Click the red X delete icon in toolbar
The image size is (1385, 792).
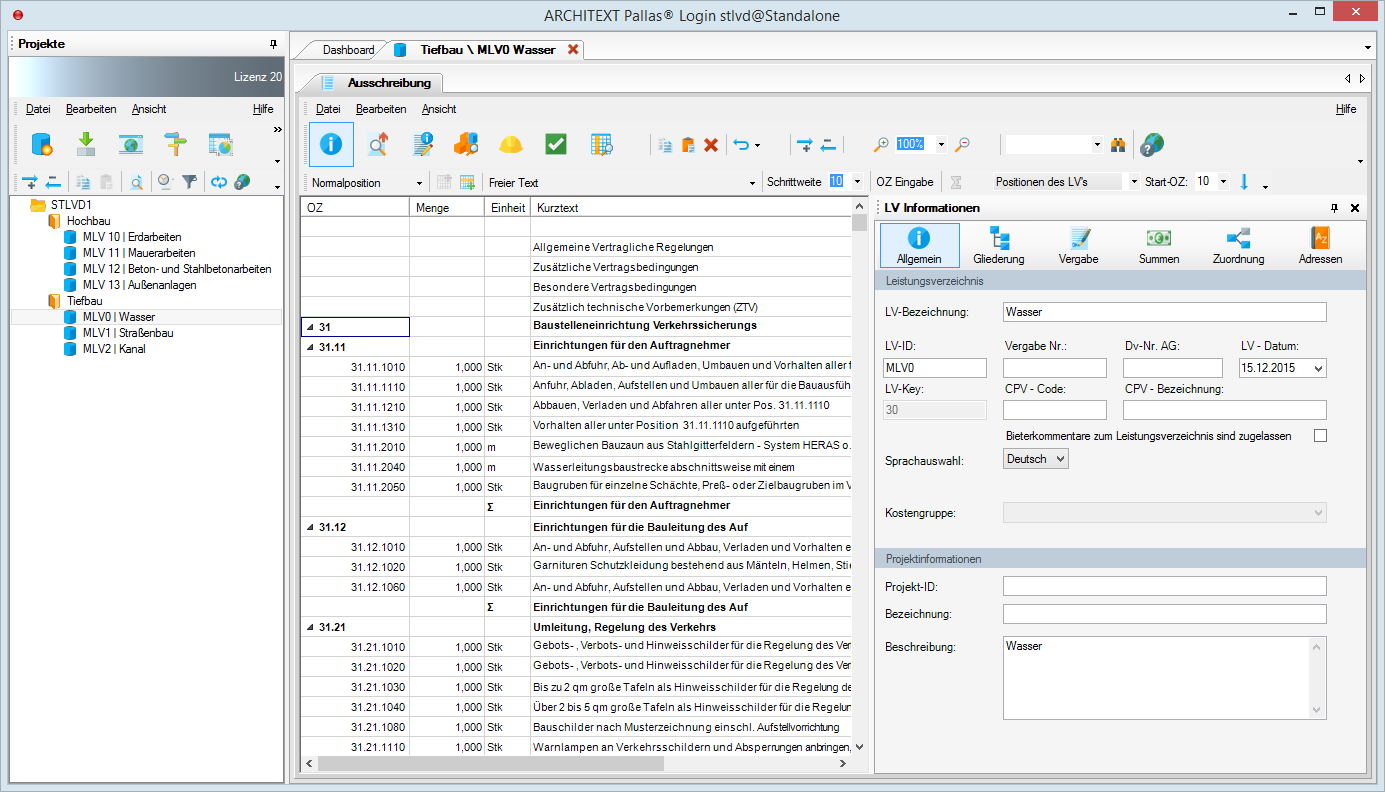(711, 145)
